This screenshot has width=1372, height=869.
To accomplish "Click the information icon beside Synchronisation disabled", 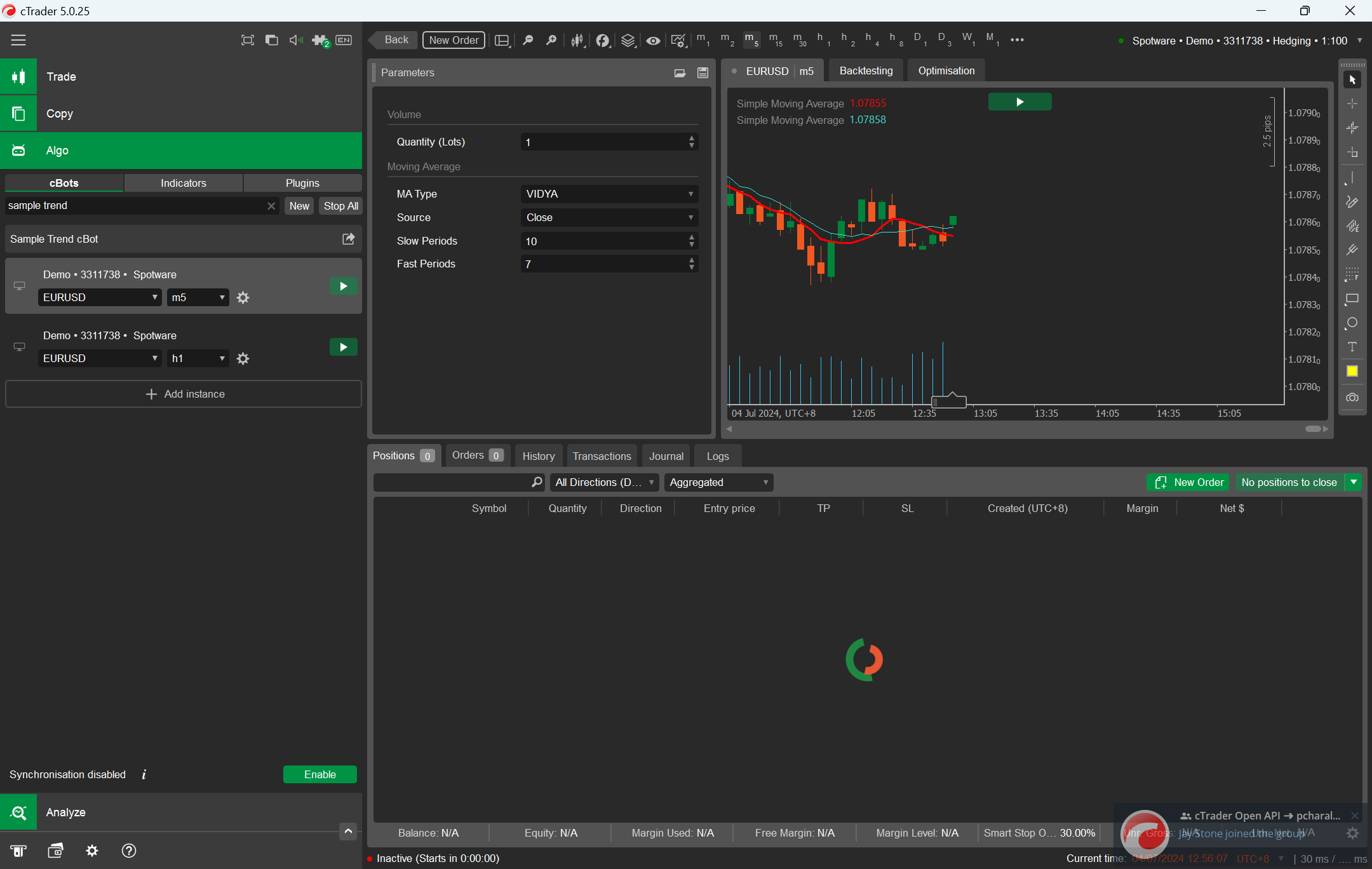I will click(144, 774).
